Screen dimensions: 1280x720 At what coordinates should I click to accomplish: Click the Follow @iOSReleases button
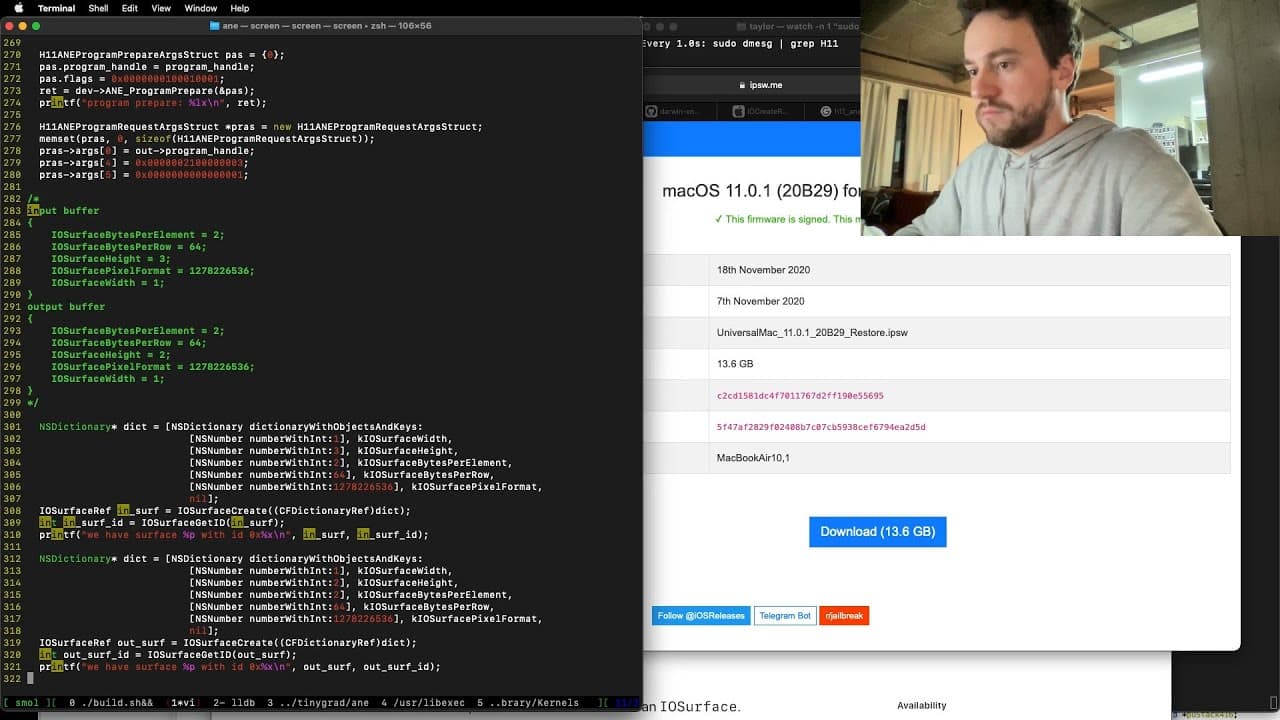pyautogui.click(x=700, y=616)
